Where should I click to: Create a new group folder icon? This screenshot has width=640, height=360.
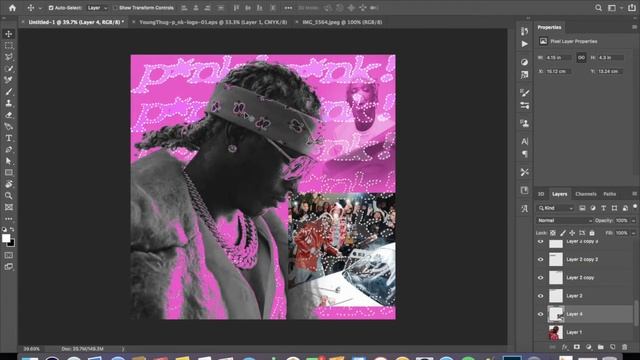(600, 347)
